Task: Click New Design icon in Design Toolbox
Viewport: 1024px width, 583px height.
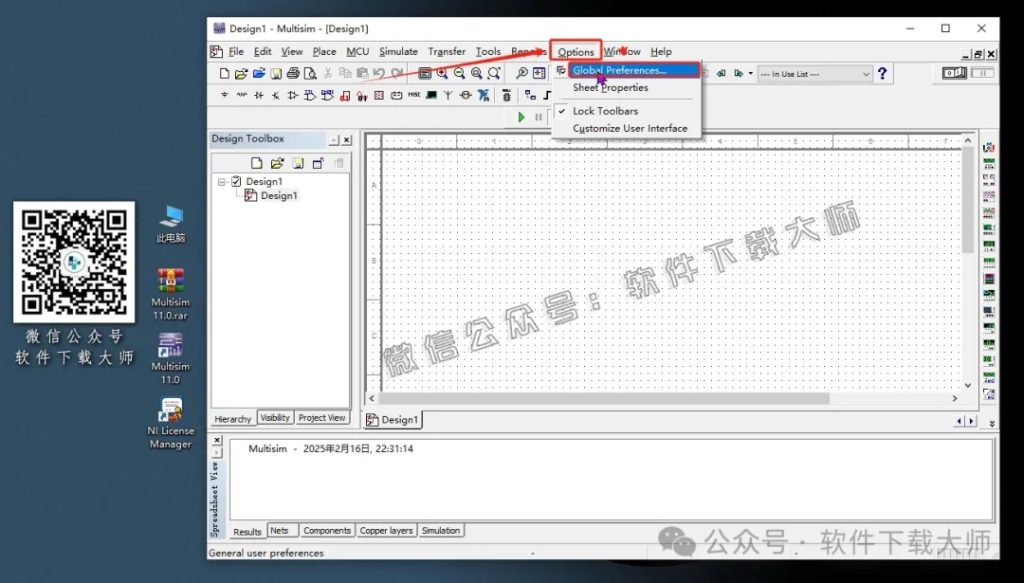Action: point(257,162)
